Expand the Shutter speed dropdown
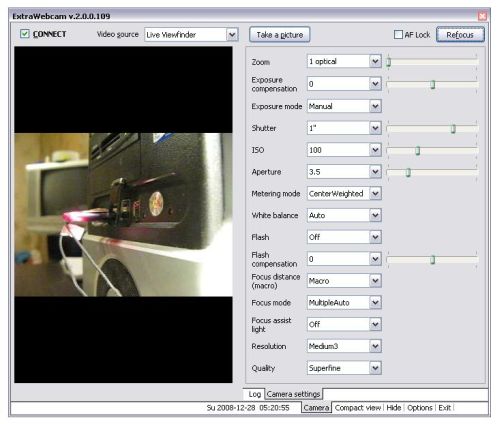 point(344,128)
